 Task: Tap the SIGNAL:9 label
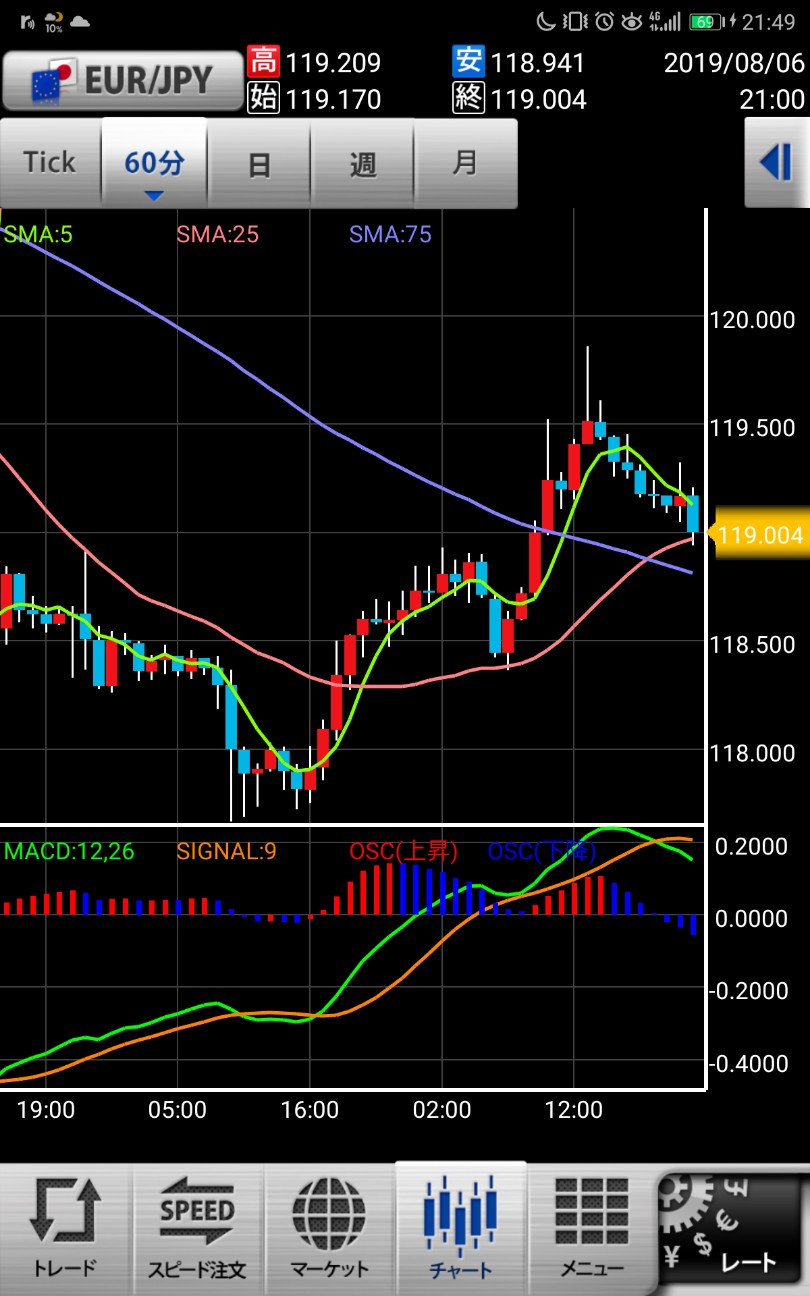(x=226, y=852)
